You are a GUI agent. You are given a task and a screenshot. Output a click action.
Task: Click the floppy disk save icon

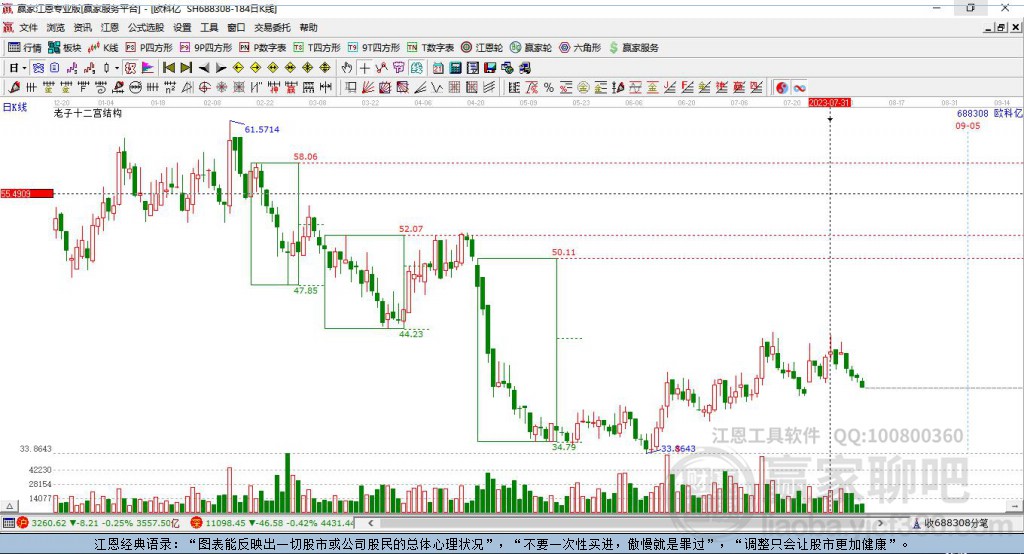click(x=490, y=68)
